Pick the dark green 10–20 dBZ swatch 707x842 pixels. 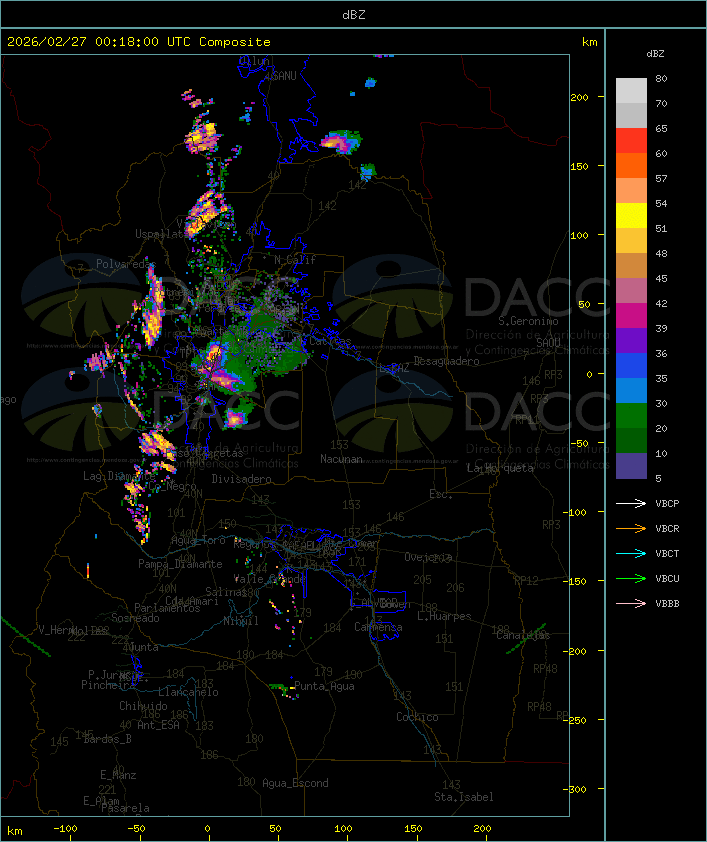[631, 440]
